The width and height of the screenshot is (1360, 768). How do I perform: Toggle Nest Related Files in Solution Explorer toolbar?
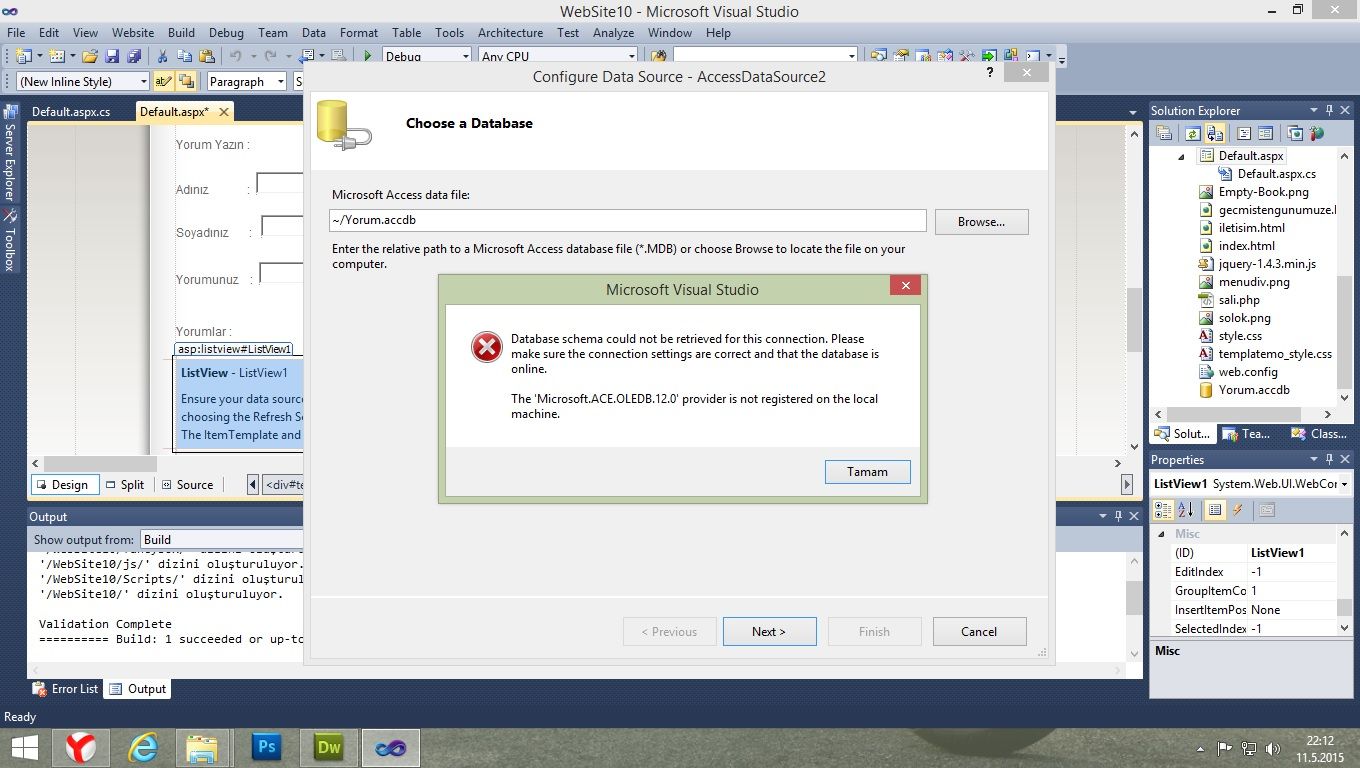click(x=1214, y=133)
